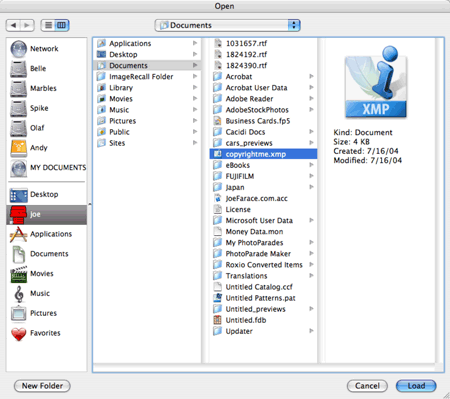Select PhotoParade Maker folder
450x399 pixels.
tap(263, 254)
